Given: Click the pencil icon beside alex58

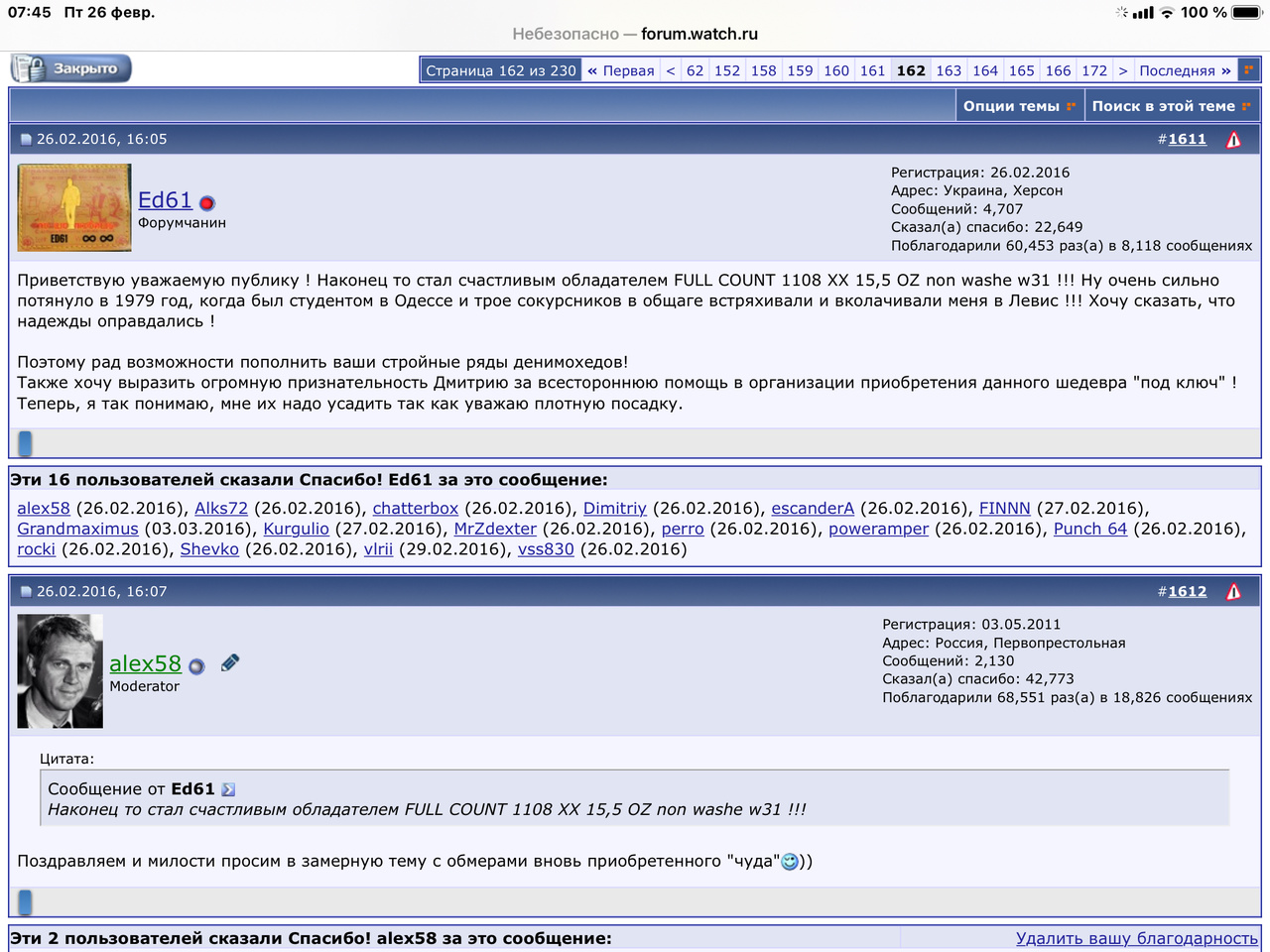Looking at the screenshot, I should pos(229,662).
